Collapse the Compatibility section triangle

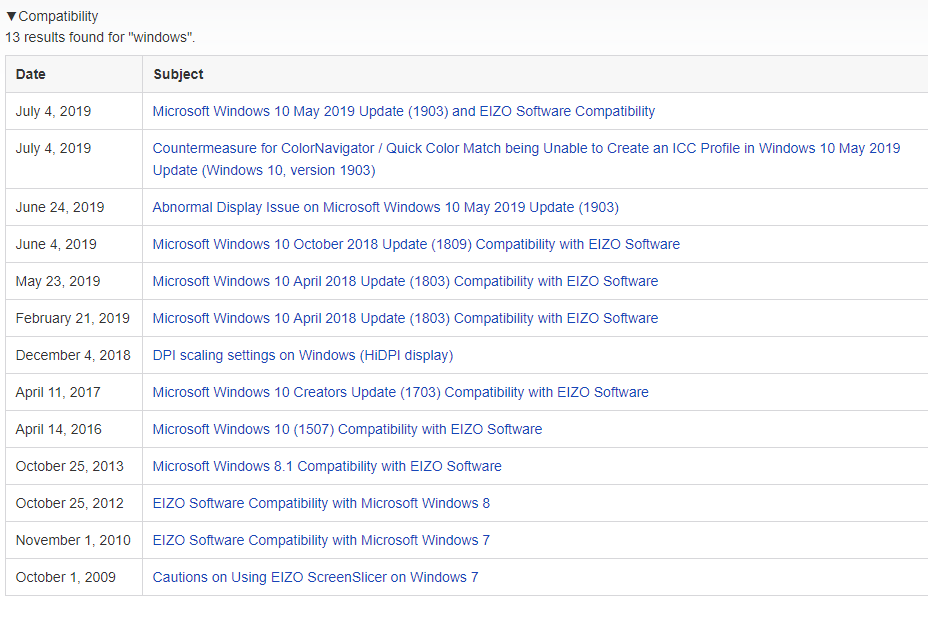pos(11,16)
